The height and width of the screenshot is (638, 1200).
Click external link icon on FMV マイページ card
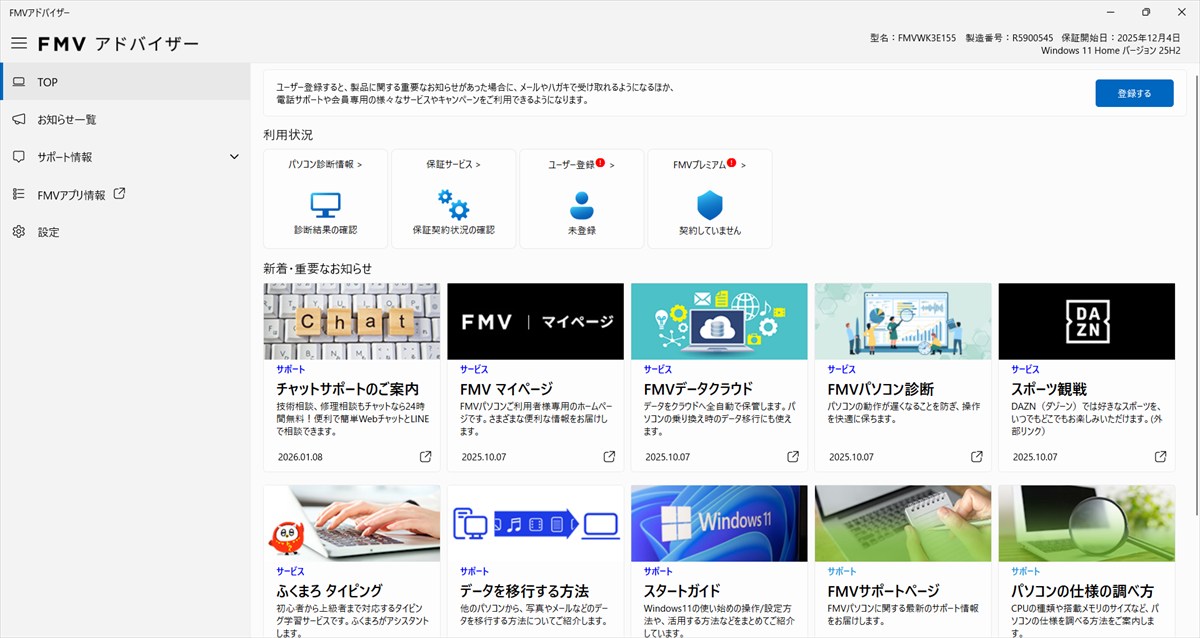point(609,457)
